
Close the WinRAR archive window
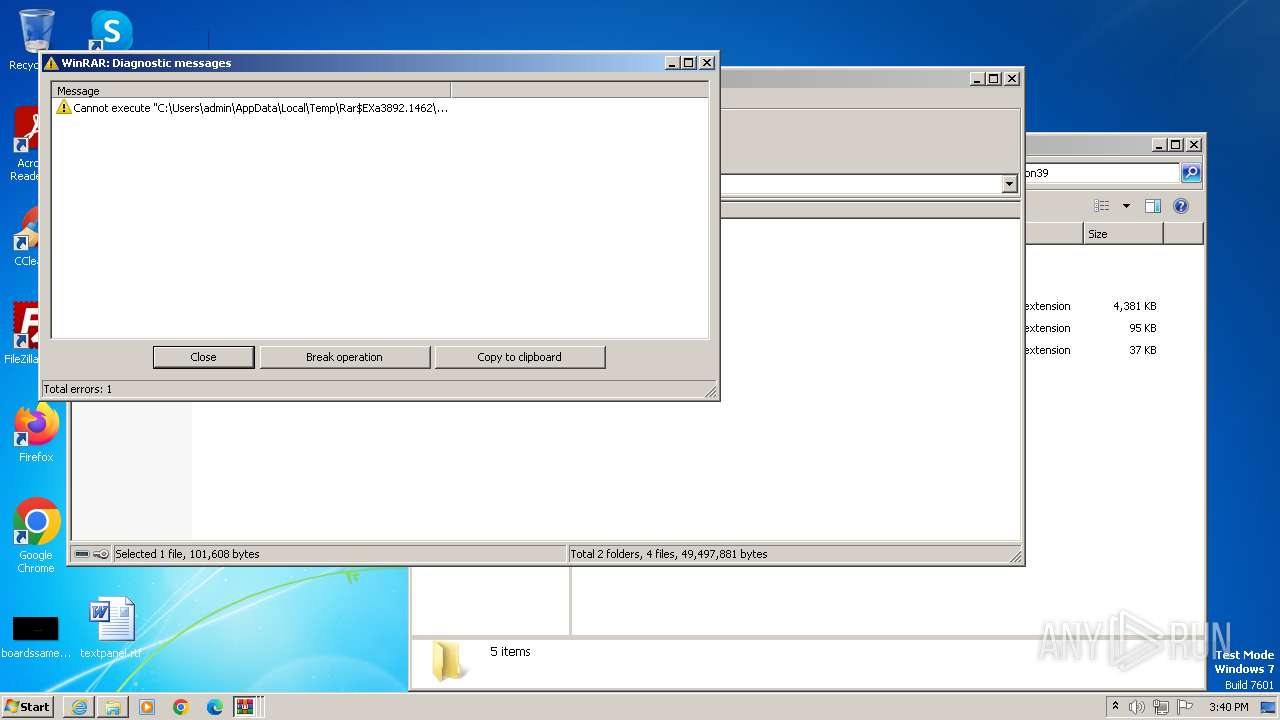click(x=1012, y=78)
